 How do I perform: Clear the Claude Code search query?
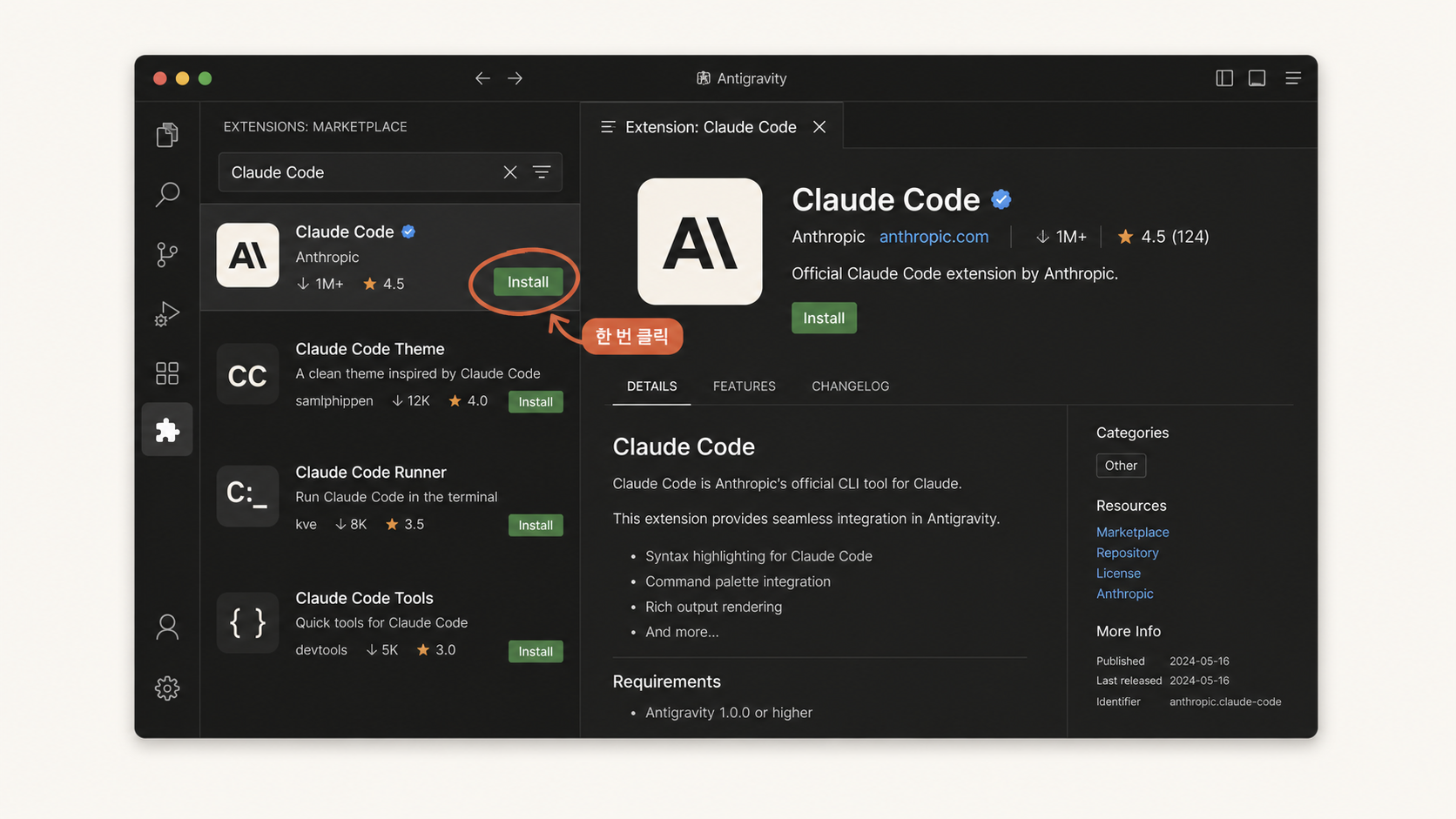(x=510, y=172)
